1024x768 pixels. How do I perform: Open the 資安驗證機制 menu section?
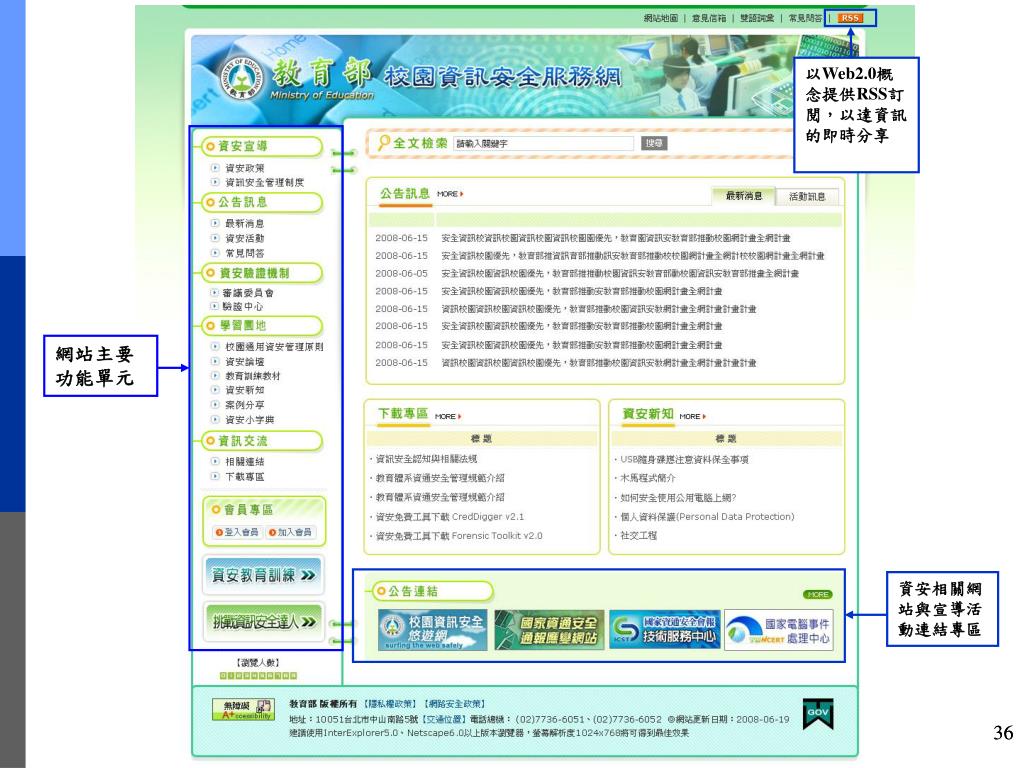[262, 273]
